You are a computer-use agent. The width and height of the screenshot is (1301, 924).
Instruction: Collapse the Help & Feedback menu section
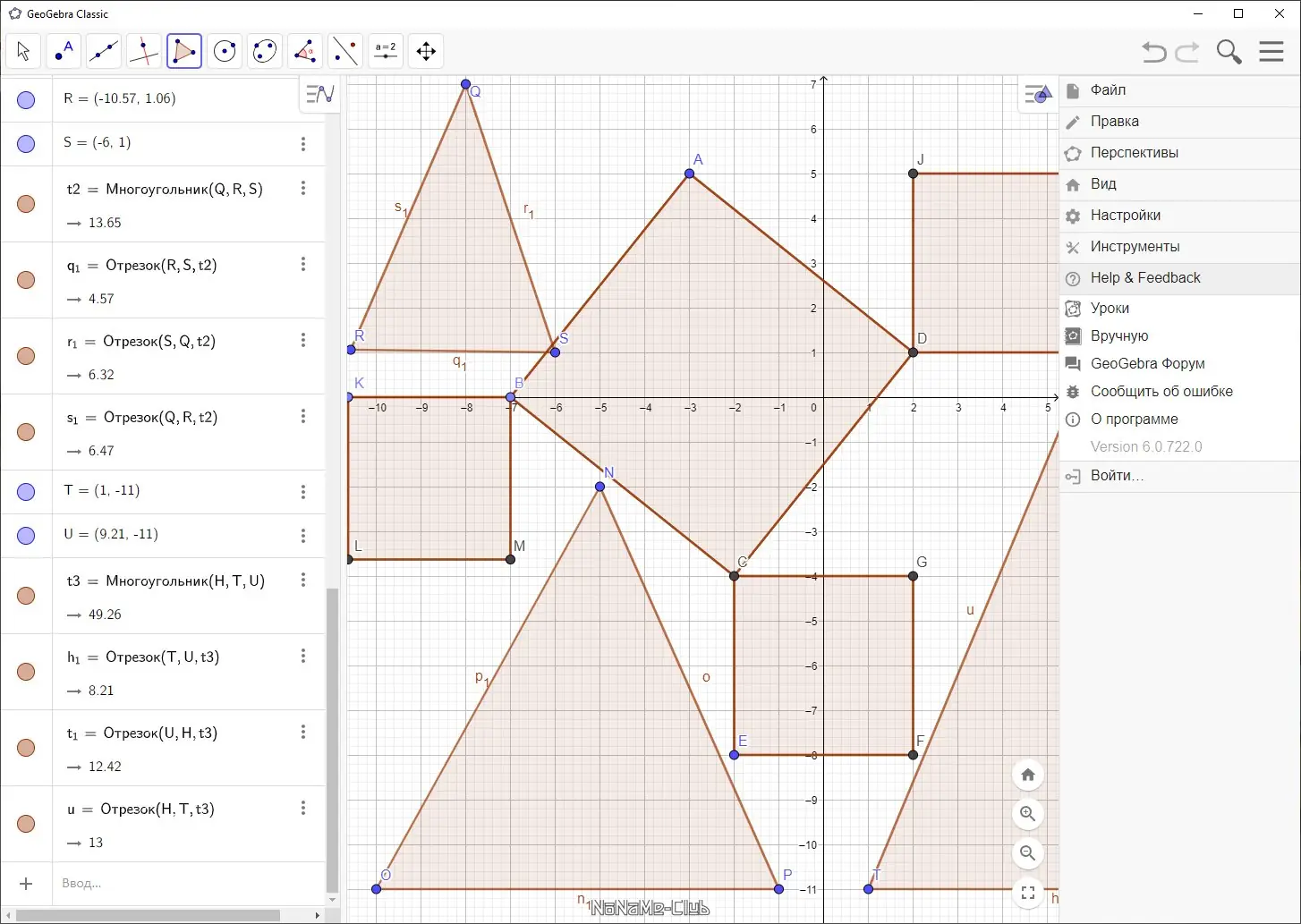1179,278
